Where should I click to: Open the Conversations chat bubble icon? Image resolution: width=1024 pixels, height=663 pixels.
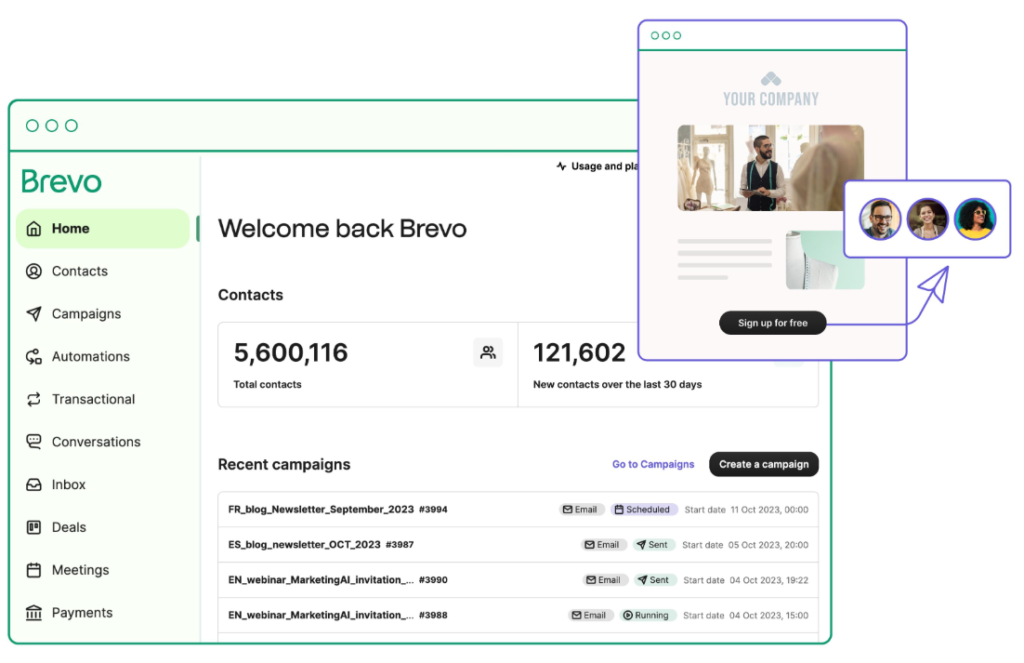34,441
